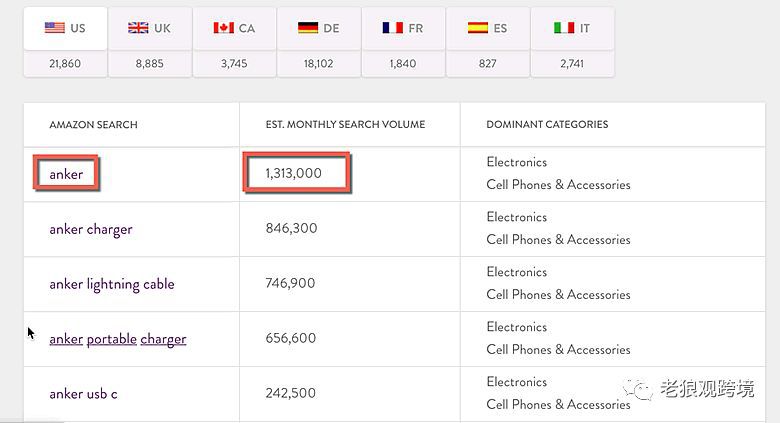Click the 242,500 search volume value
The image size is (780, 423).
click(x=291, y=393)
